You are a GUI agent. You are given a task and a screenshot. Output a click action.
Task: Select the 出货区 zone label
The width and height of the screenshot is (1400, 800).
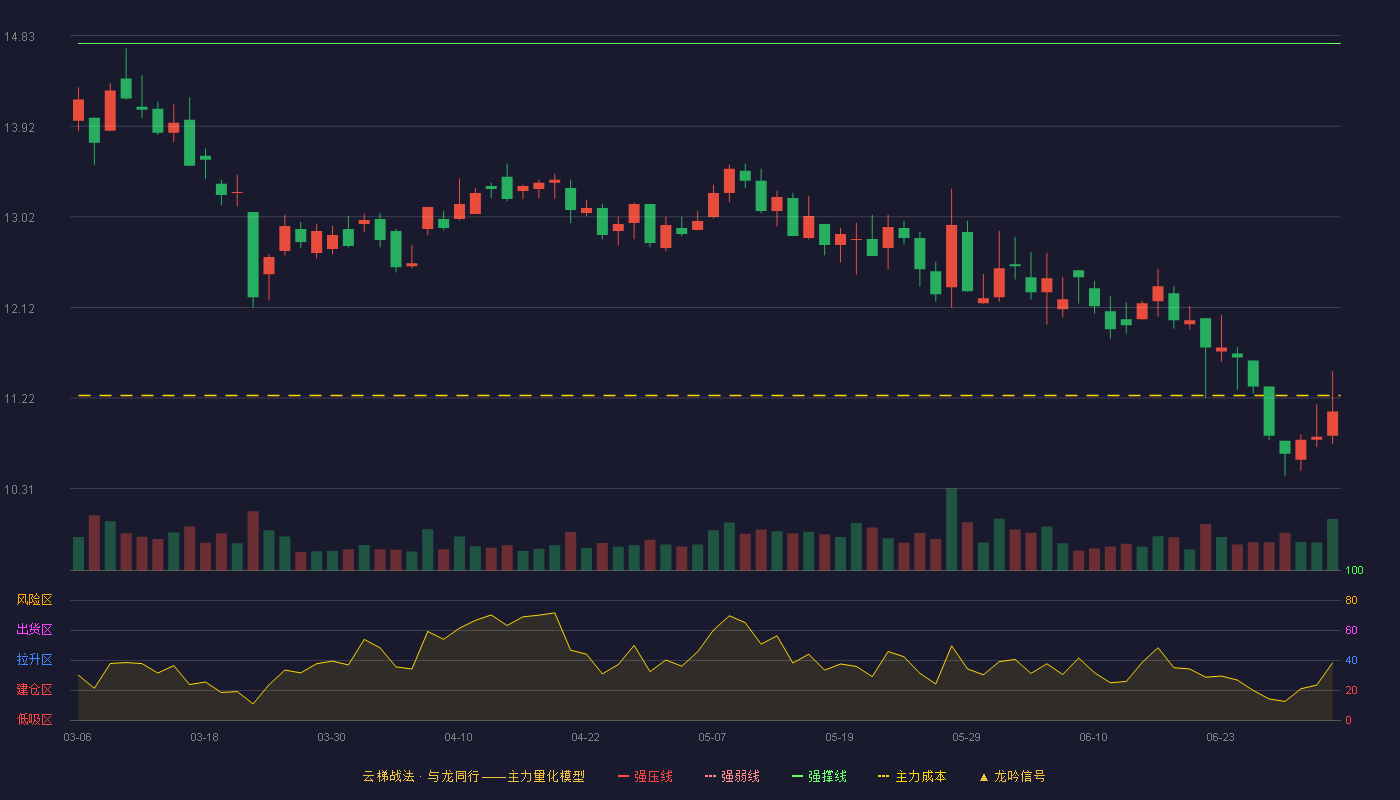(x=34, y=630)
